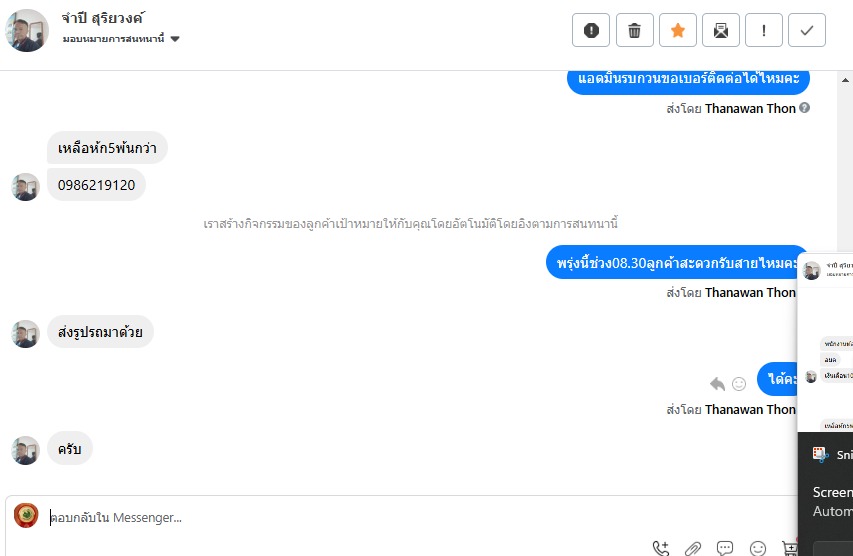Viewport: 853px width, 556px height.
Task: Open saved replies speech bubble icon
Action: (x=725, y=548)
